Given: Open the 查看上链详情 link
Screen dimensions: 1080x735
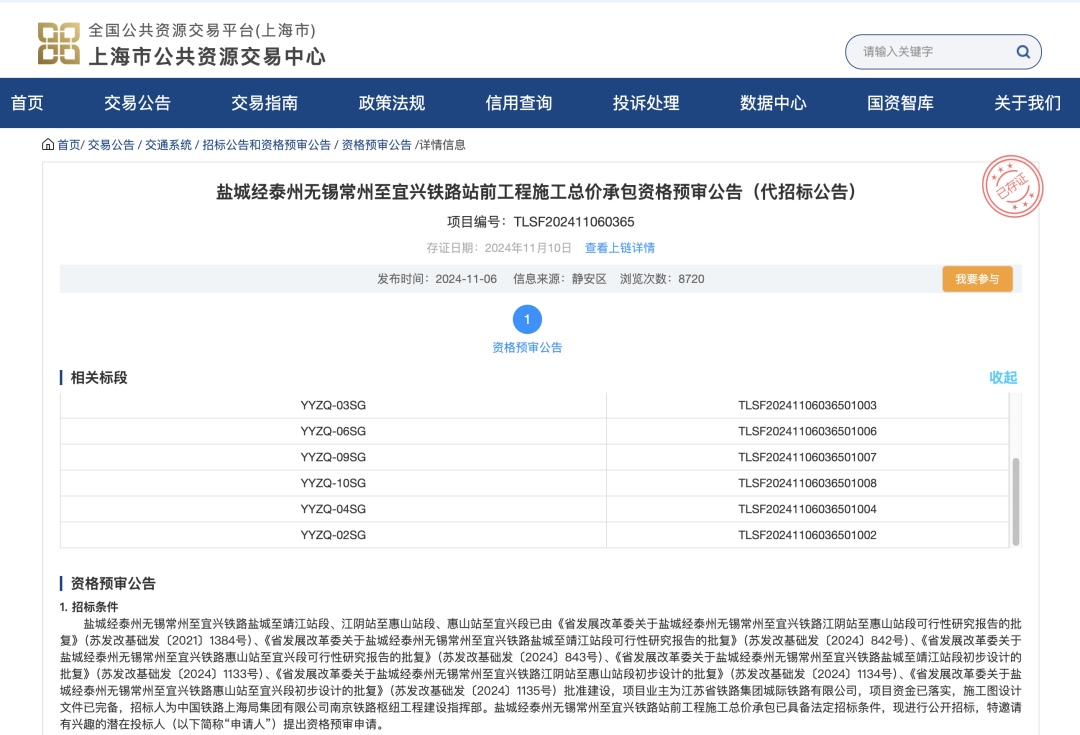Looking at the screenshot, I should pos(620,248).
